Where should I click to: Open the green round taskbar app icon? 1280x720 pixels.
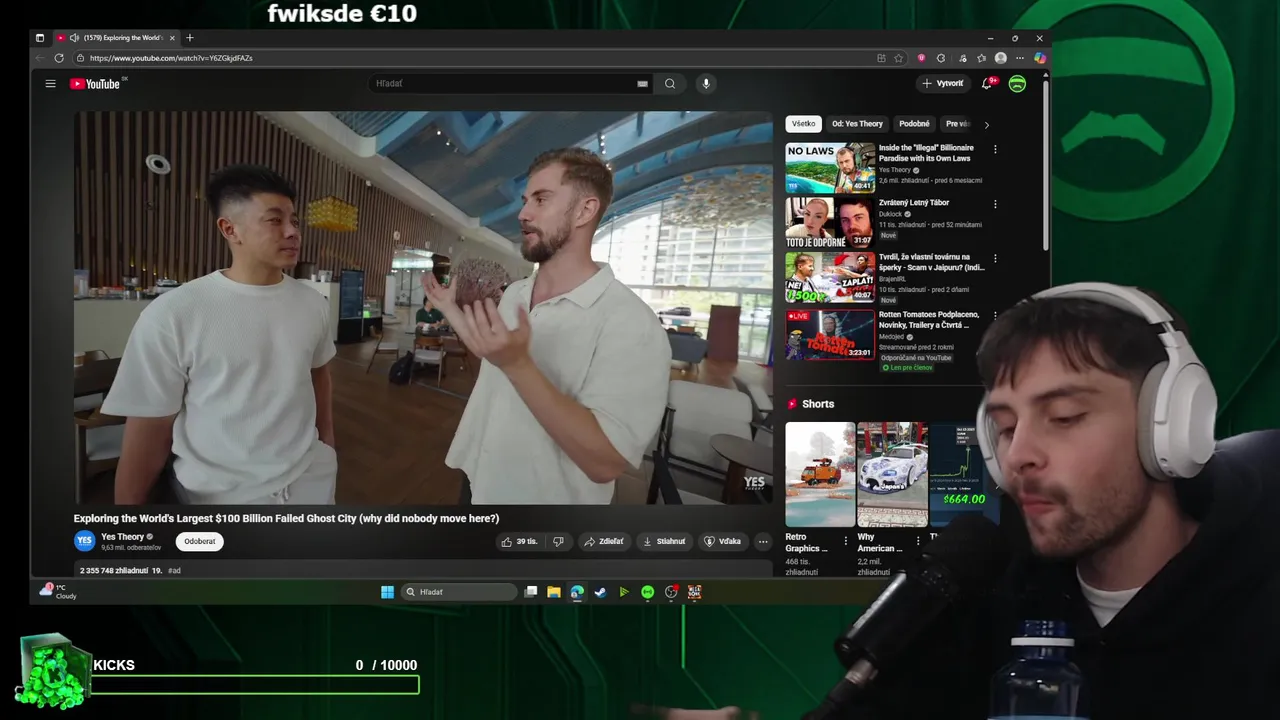(x=647, y=592)
